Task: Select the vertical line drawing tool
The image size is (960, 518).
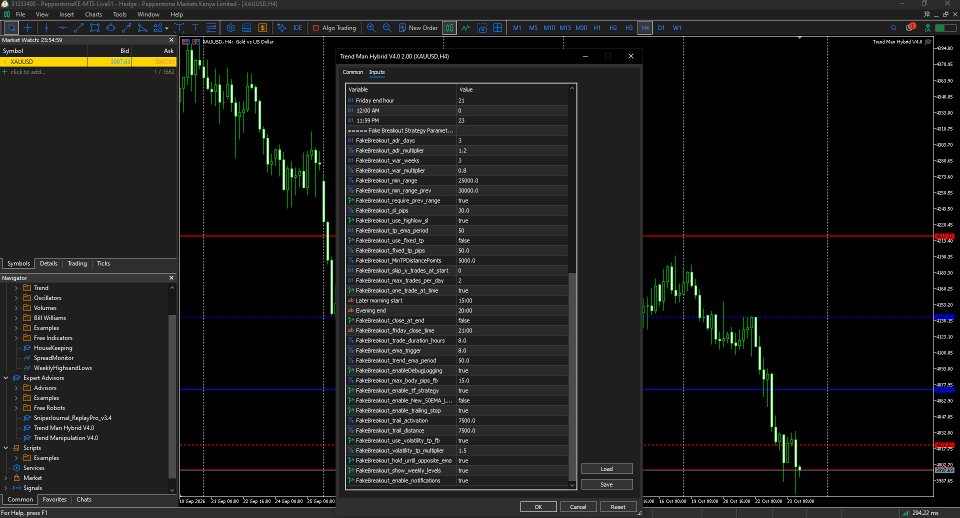Action: tap(46, 28)
